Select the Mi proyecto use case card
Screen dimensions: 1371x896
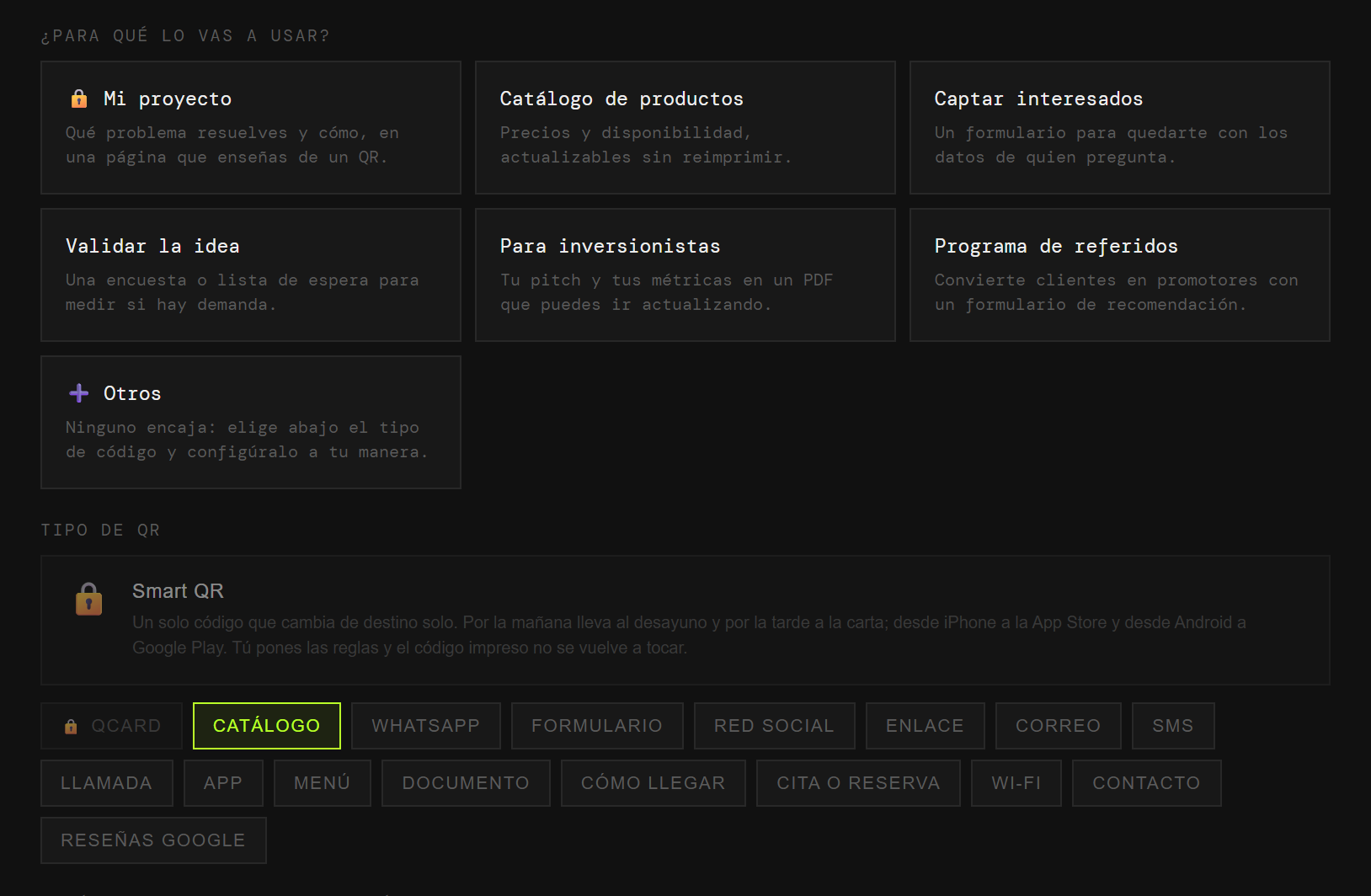coord(251,127)
